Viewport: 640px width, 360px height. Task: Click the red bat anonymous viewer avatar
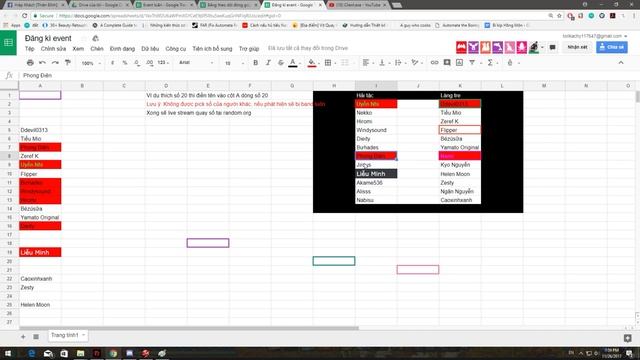pos(461,47)
